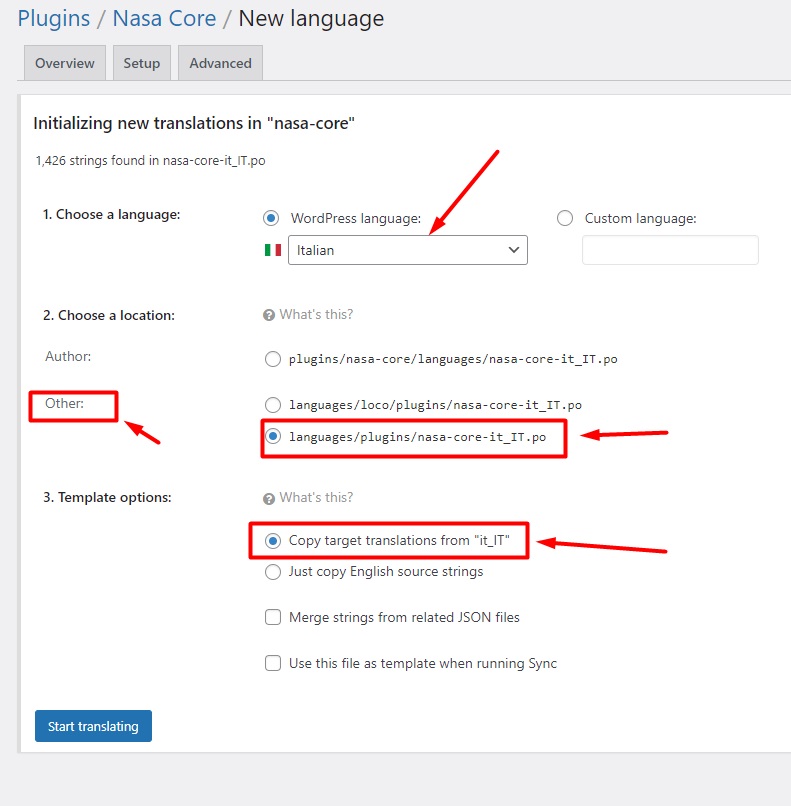Image resolution: width=791 pixels, height=806 pixels.
Task: Select Just copy English source strings
Action: tap(272, 572)
